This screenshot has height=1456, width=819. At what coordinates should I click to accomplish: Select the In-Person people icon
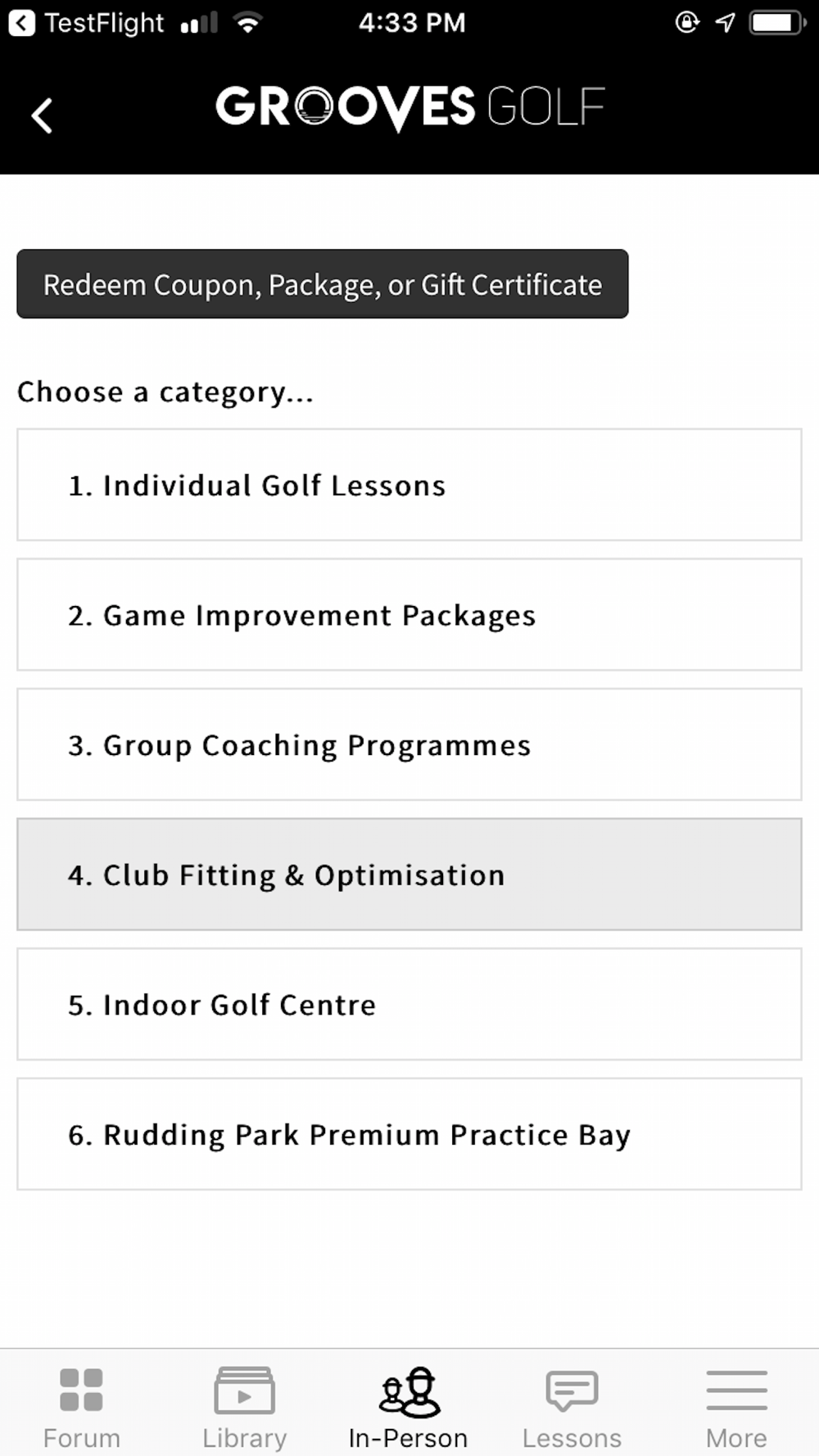pyautogui.click(x=409, y=1391)
